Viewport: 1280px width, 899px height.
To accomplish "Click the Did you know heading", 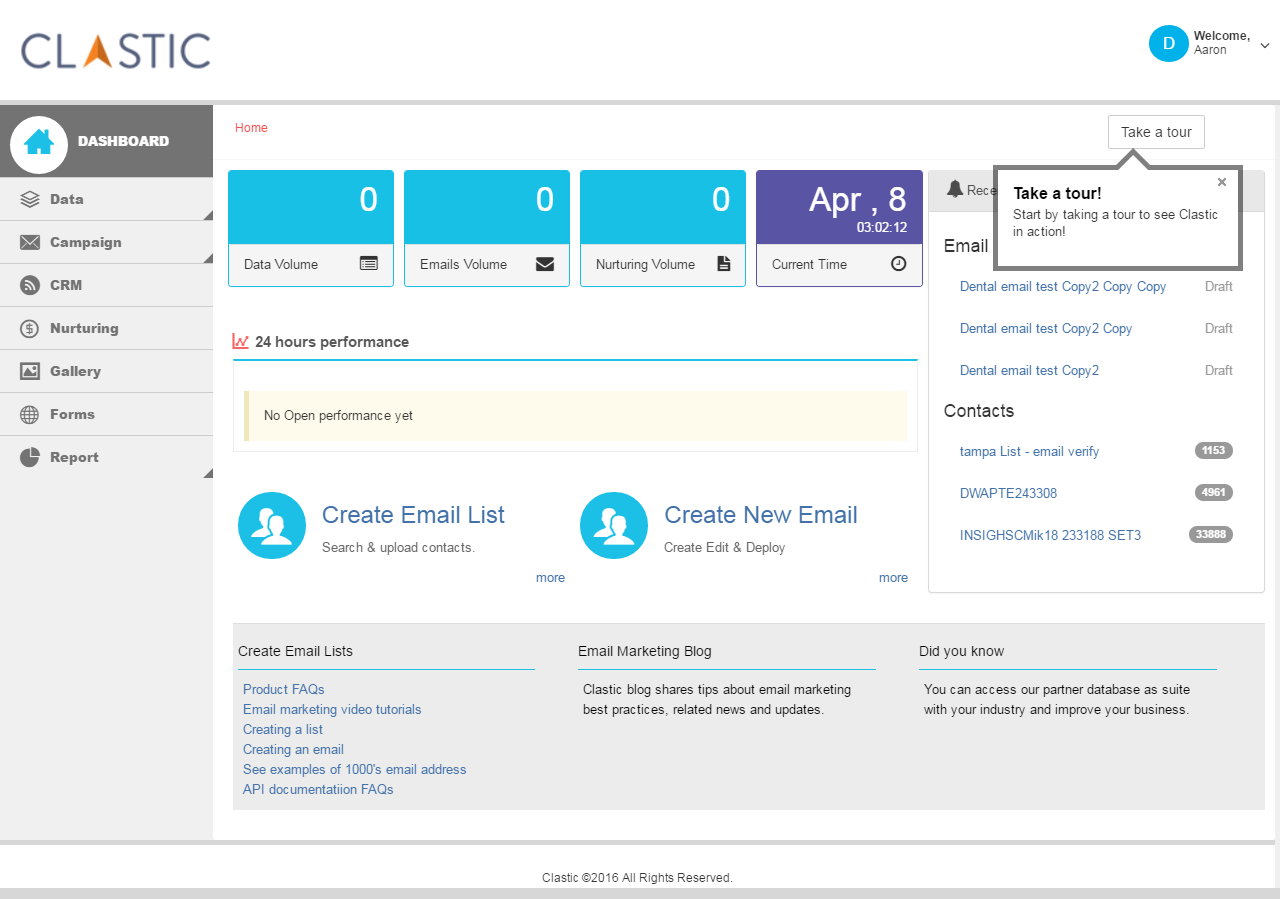I will pyautogui.click(x=961, y=651).
